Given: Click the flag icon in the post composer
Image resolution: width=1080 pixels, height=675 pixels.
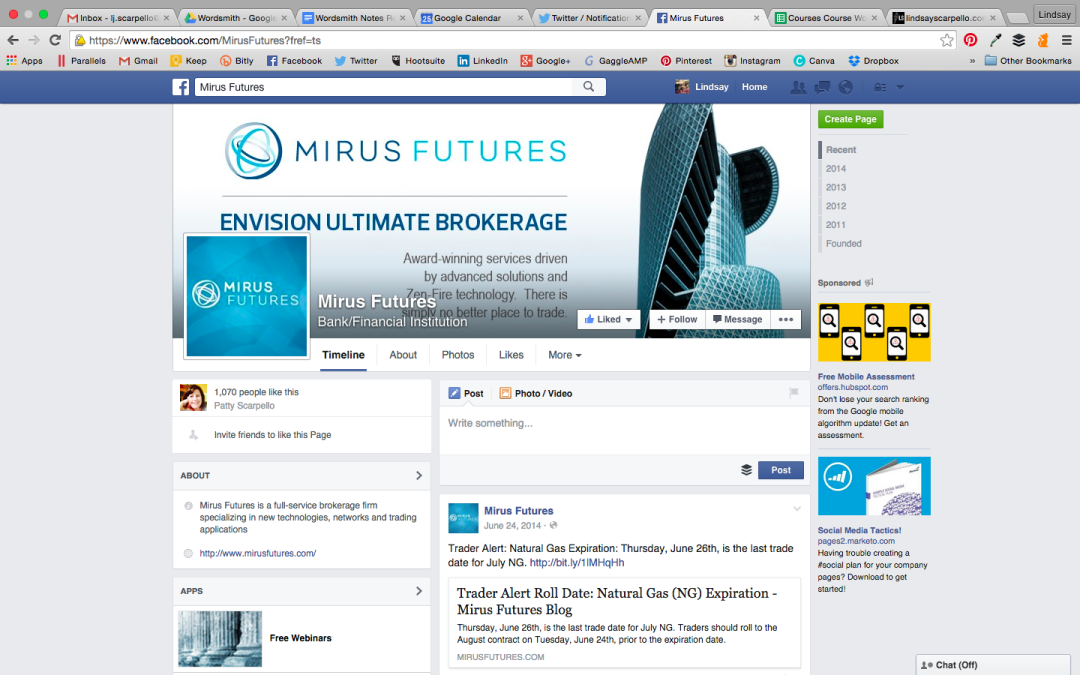Looking at the screenshot, I should point(793,393).
